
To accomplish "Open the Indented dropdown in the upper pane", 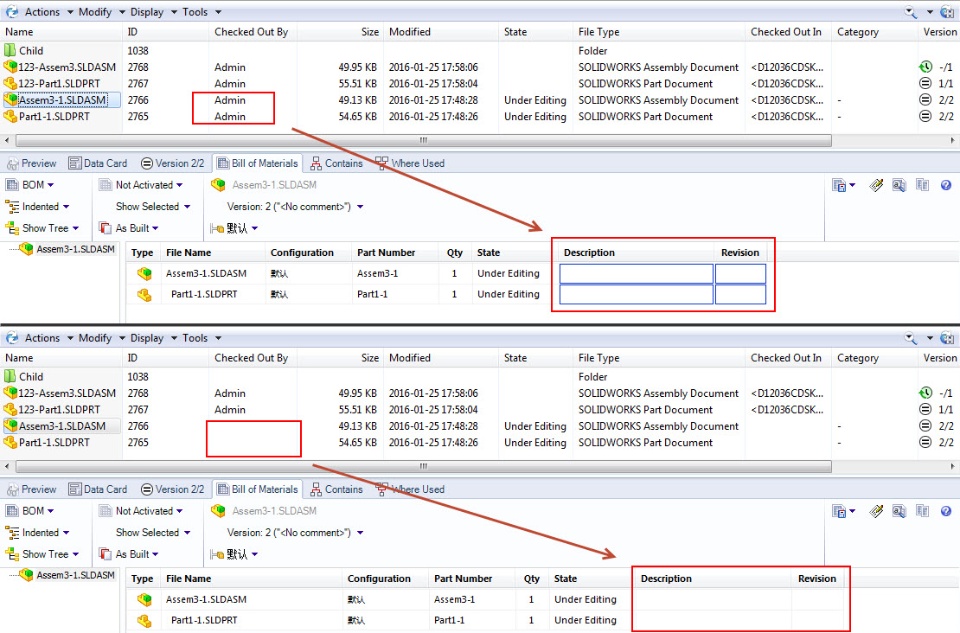I will tap(37, 207).
